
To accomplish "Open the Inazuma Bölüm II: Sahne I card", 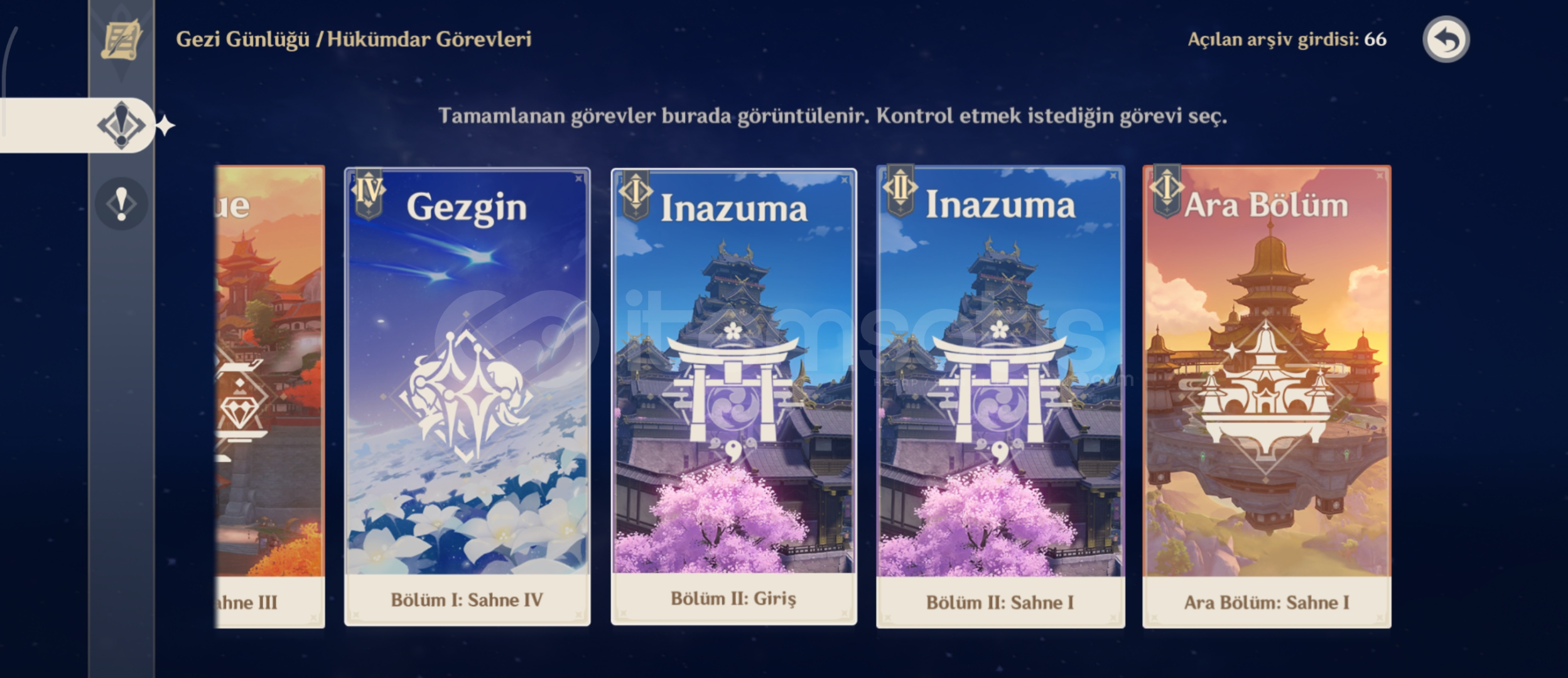I will (1000, 397).
